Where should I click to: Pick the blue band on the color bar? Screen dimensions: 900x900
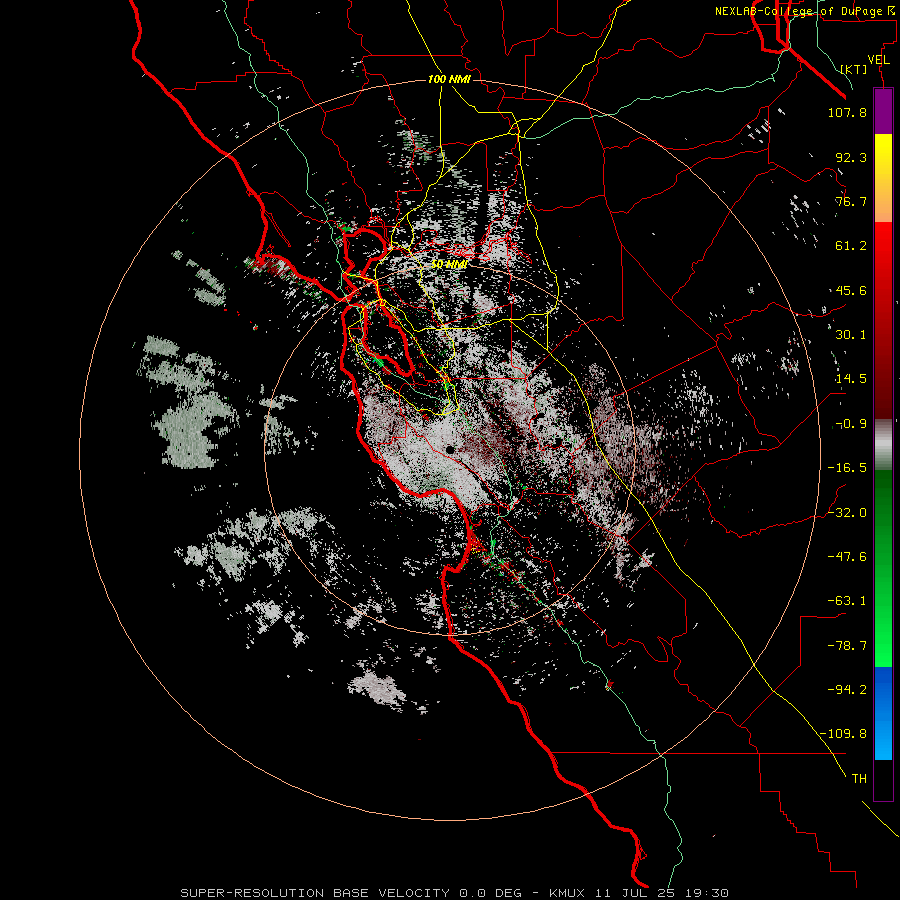click(x=883, y=713)
